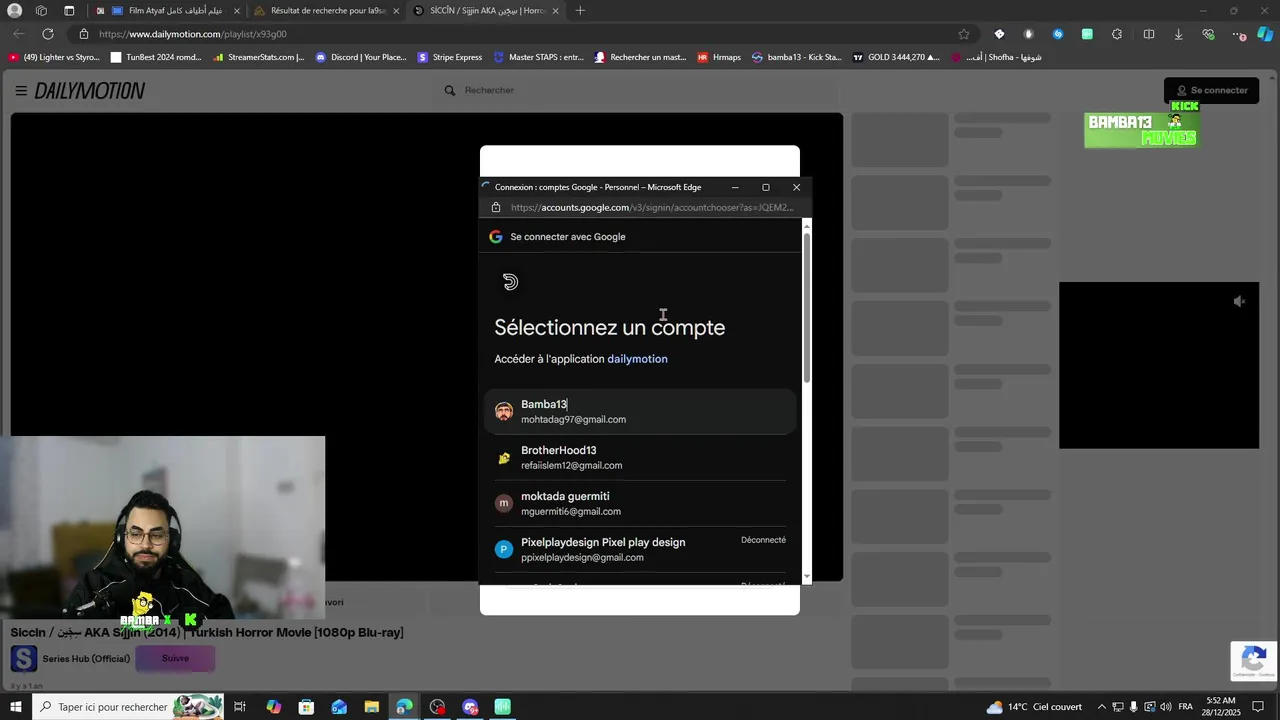Open the bamba13 Kick bookmark

click(797, 57)
